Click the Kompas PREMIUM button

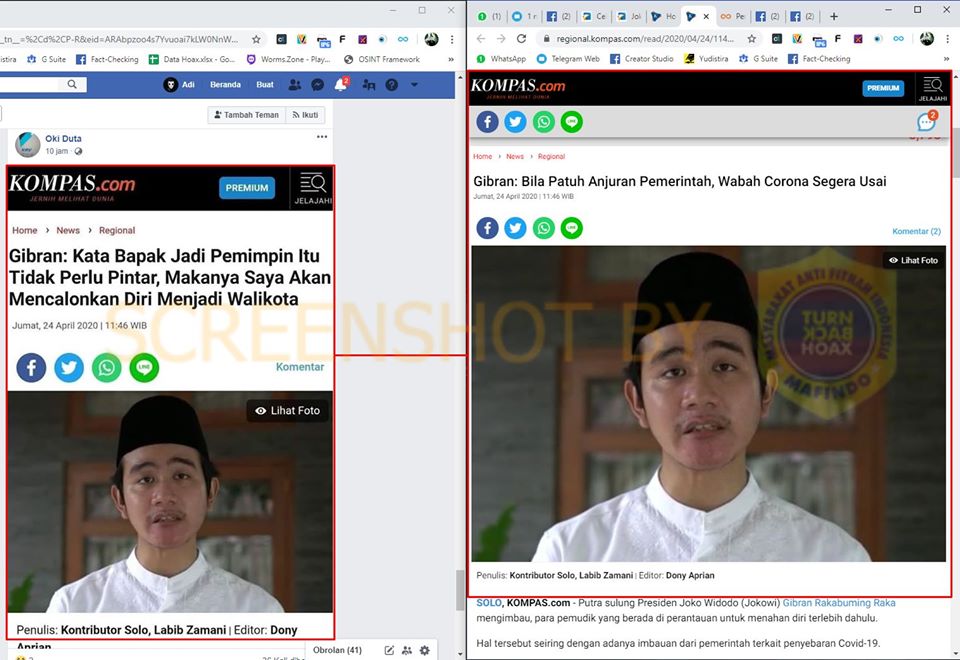tap(883, 88)
